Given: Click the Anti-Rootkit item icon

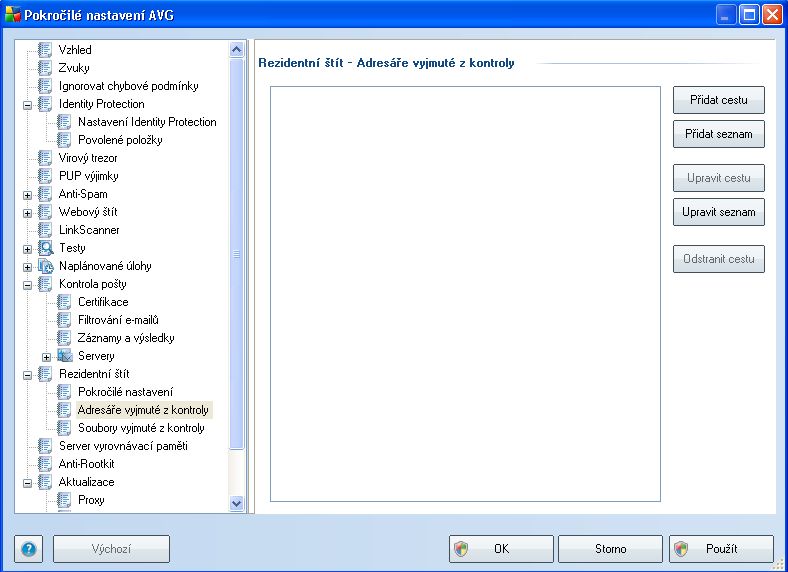Looking at the screenshot, I should coord(45,464).
